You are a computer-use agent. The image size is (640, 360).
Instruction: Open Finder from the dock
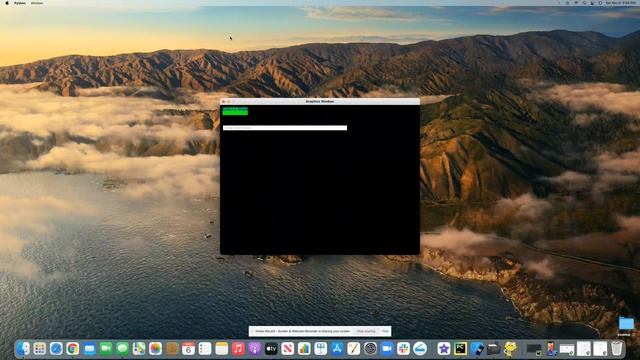[23, 349]
